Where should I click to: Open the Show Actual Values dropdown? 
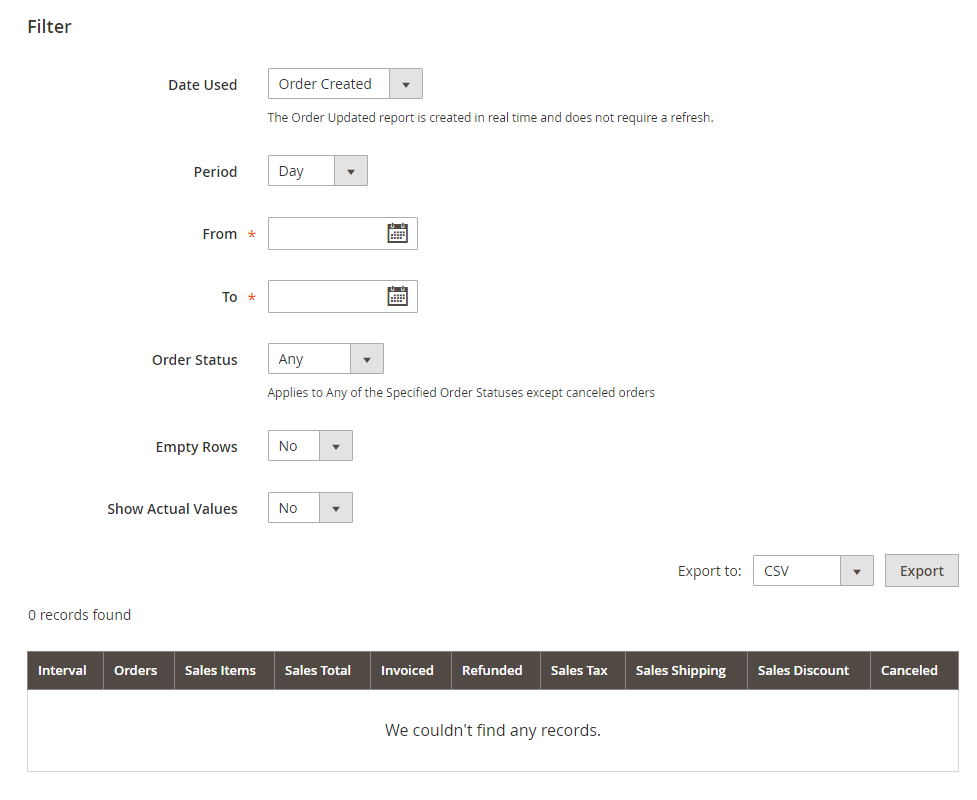click(x=310, y=508)
